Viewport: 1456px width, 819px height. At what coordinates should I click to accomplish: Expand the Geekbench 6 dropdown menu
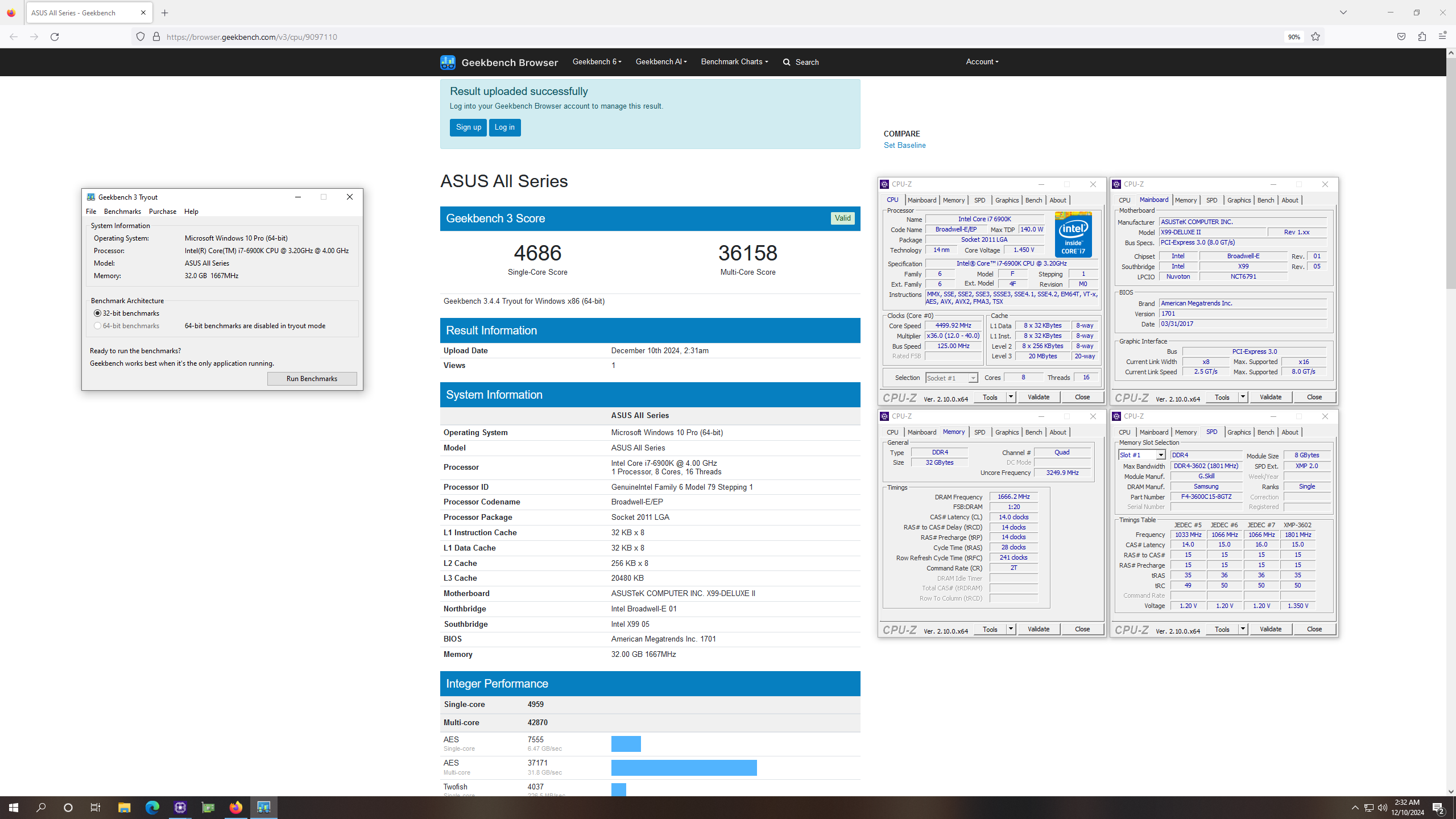pyautogui.click(x=597, y=61)
